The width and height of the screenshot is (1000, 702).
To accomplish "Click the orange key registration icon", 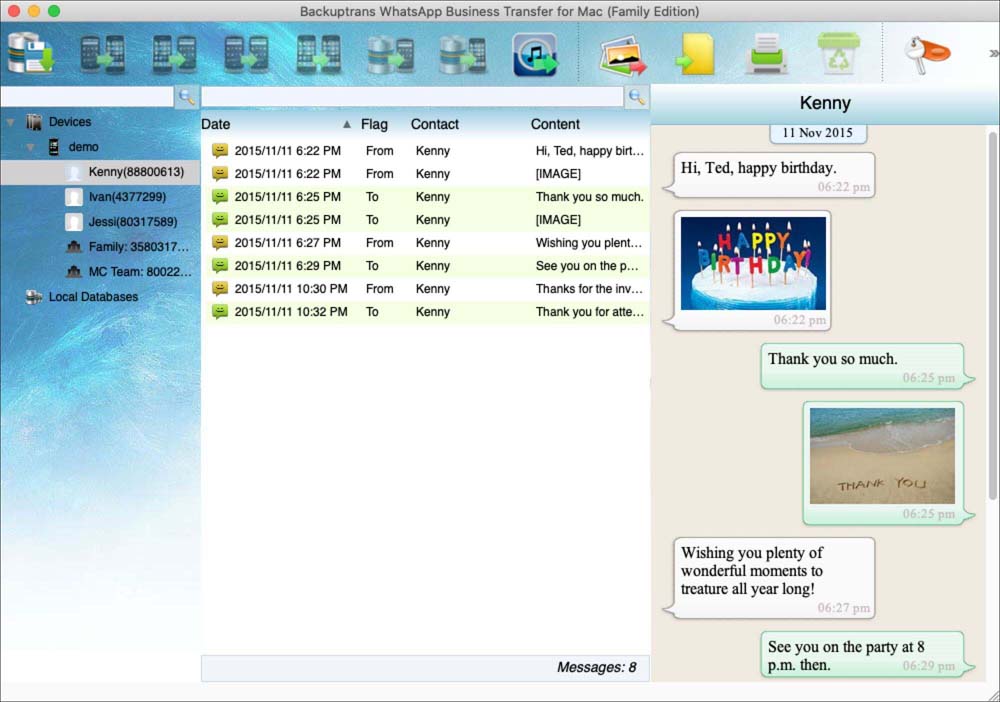I will (x=927, y=54).
